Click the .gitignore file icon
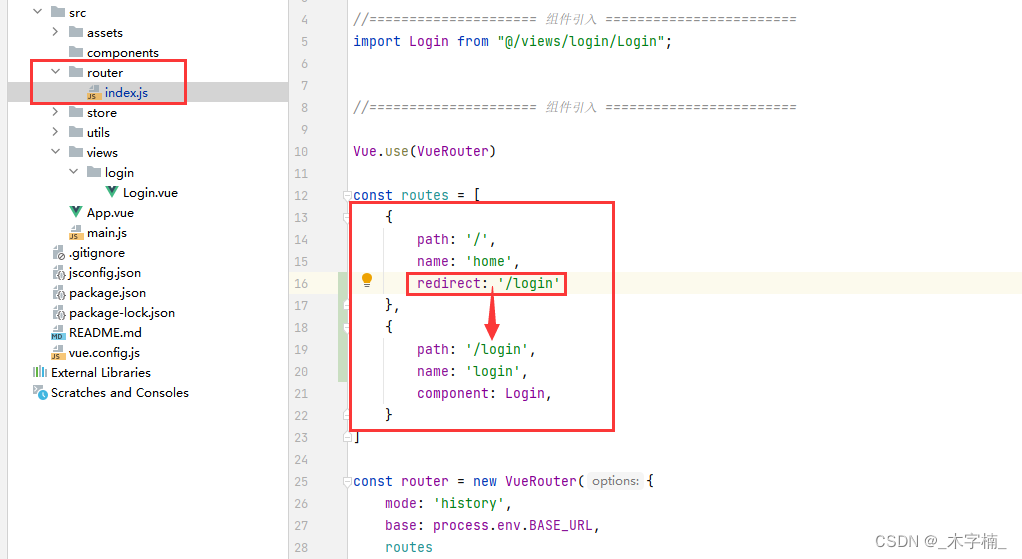1022x559 pixels. (x=59, y=252)
